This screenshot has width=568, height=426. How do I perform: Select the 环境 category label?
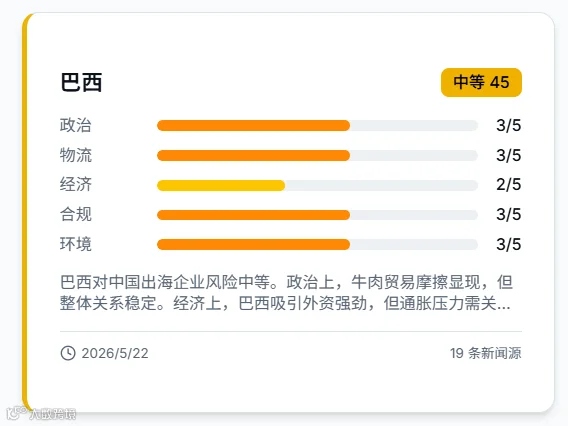coord(76,244)
